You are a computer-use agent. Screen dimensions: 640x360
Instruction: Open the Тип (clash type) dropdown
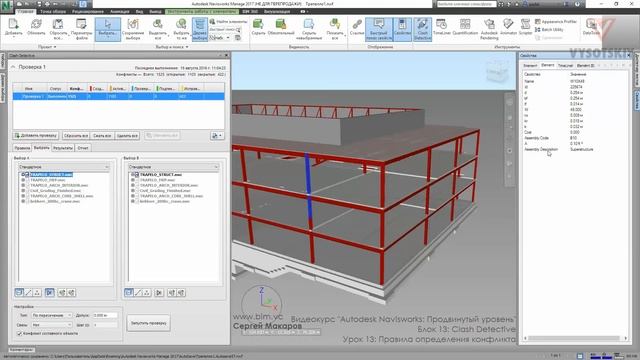click(x=52, y=315)
